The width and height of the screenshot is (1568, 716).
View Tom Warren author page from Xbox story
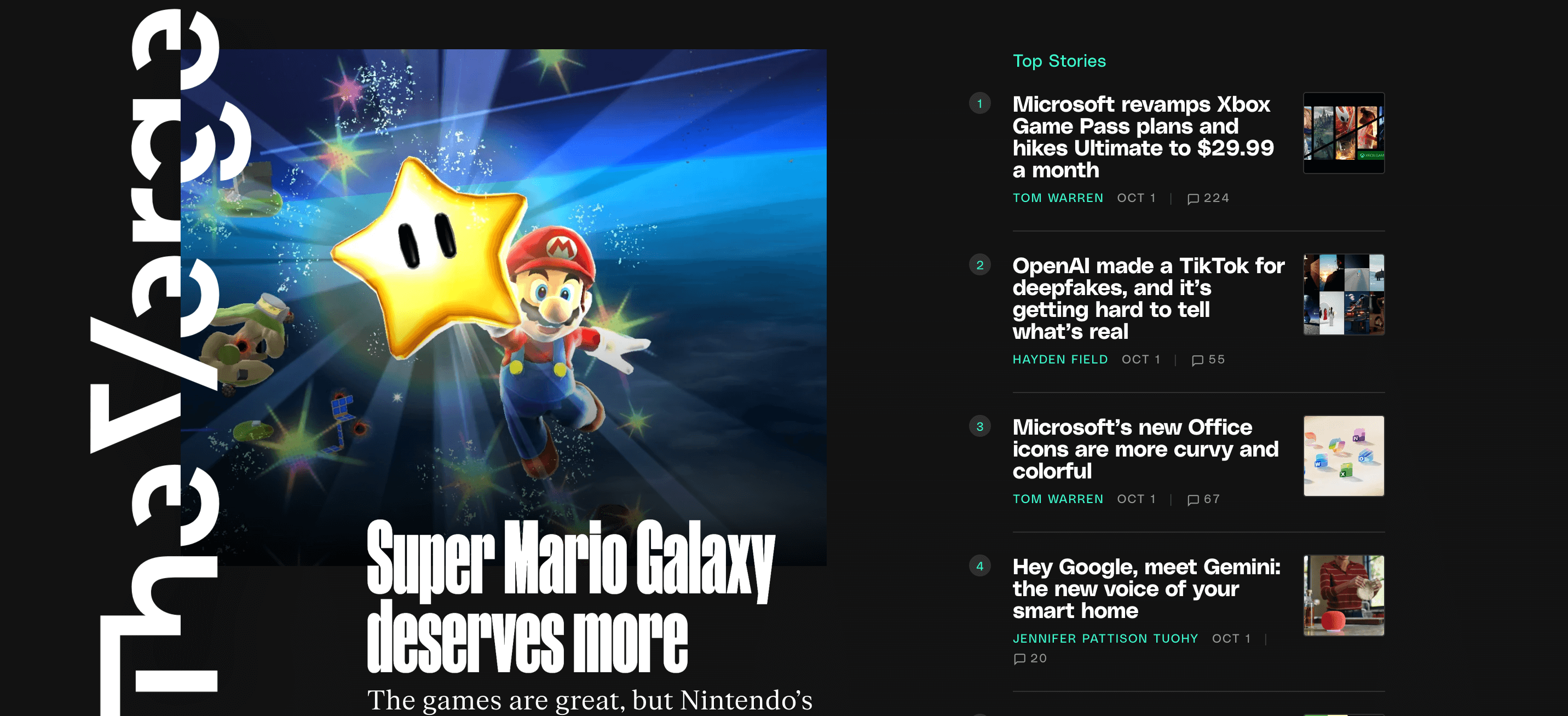(x=1057, y=199)
